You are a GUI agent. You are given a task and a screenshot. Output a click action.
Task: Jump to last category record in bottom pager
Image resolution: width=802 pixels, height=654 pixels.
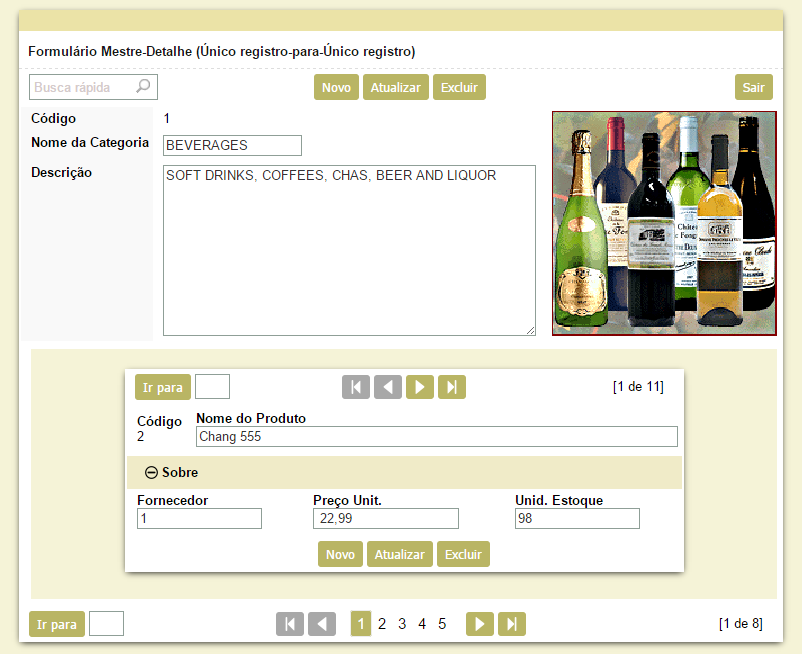point(512,624)
